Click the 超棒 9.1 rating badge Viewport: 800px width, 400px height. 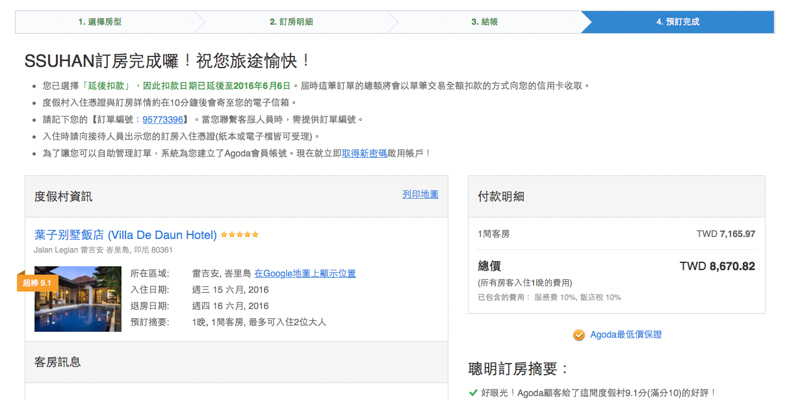point(37,282)
